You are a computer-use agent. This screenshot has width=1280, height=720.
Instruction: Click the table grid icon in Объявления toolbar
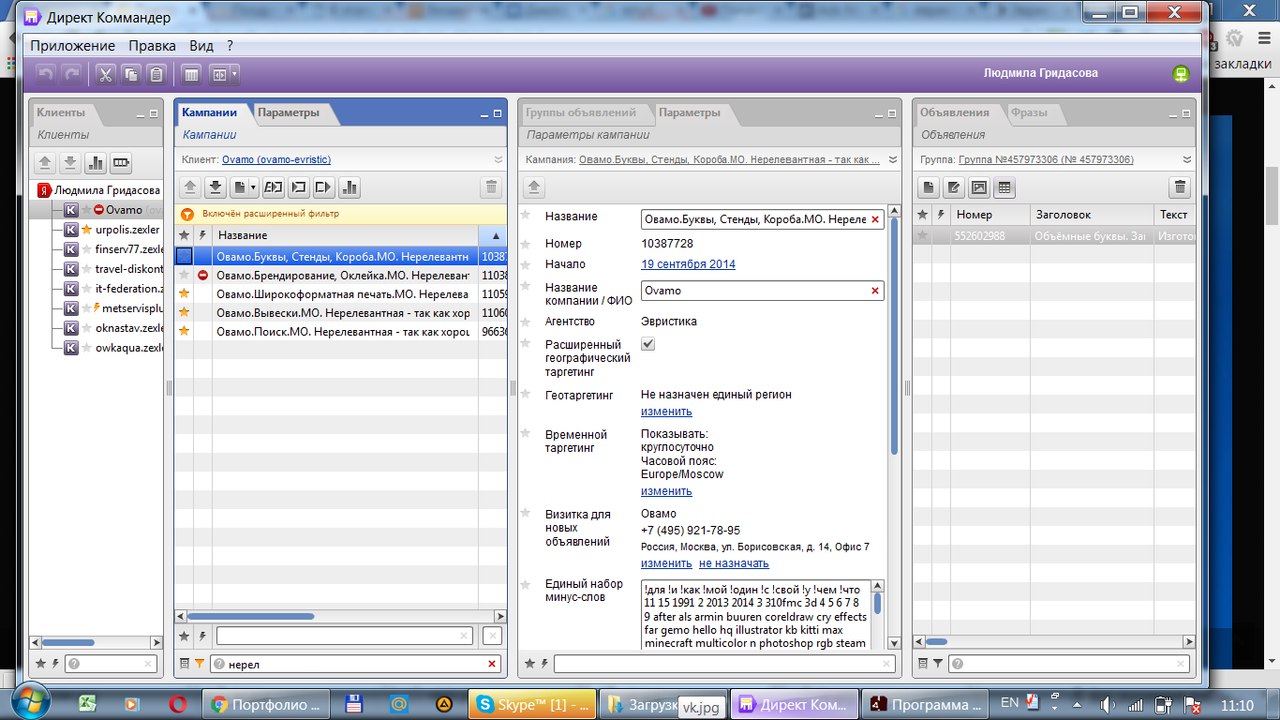(x=1005, y=187)
